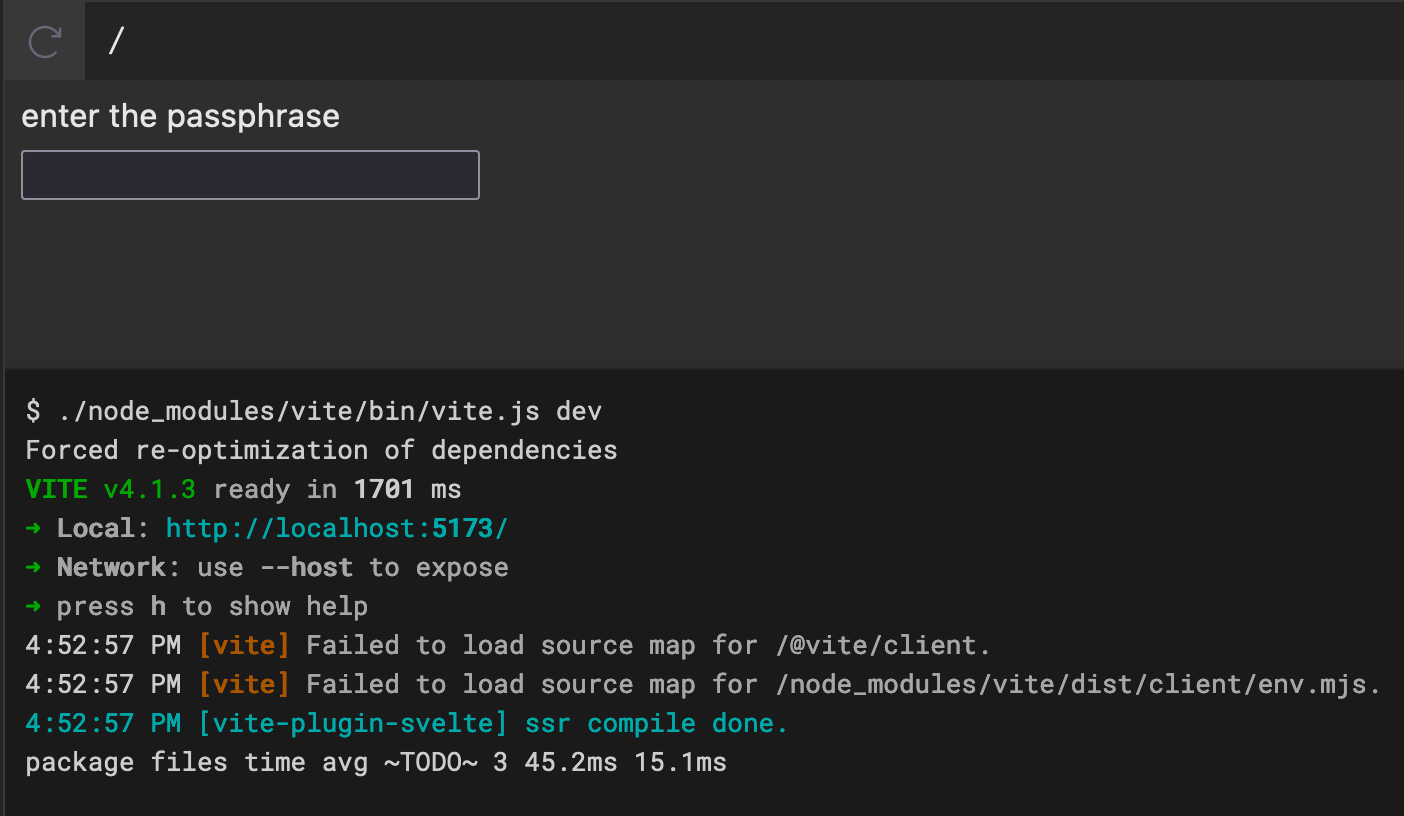This screenshot has height=816, width=1404.
Task: Click the "package files time avg" stats line
Action: (376, 762)
